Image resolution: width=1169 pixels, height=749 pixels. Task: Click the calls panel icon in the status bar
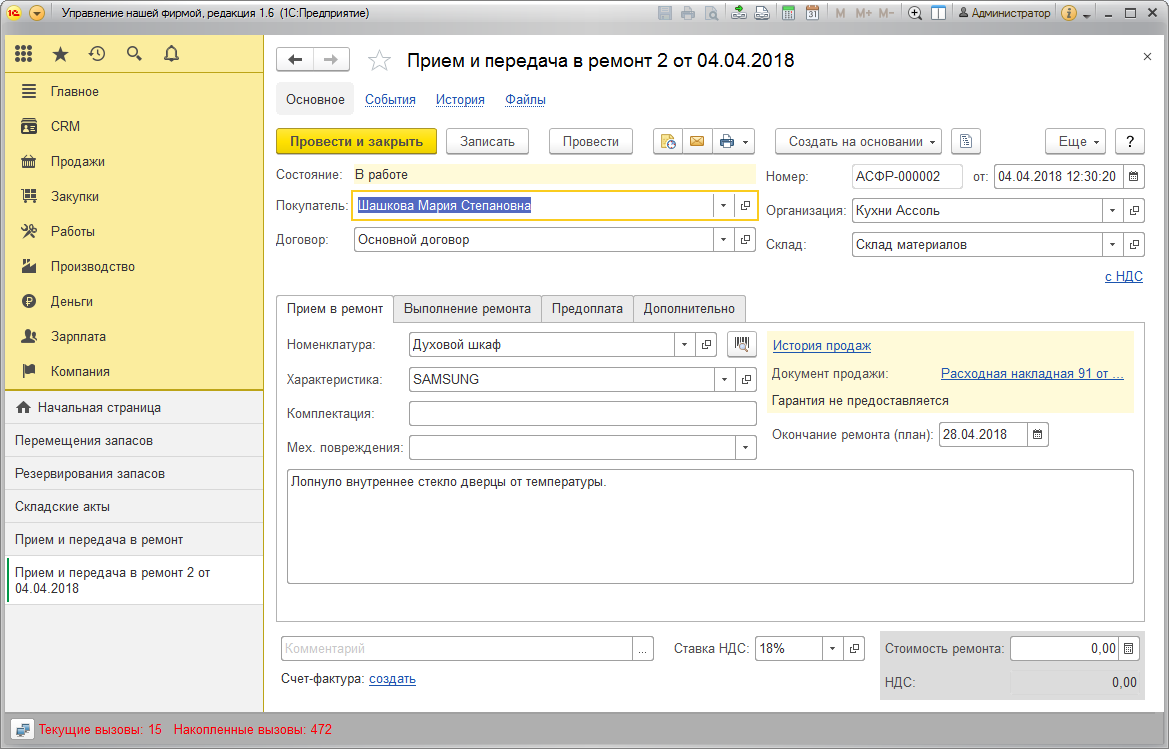click(23, 730)
